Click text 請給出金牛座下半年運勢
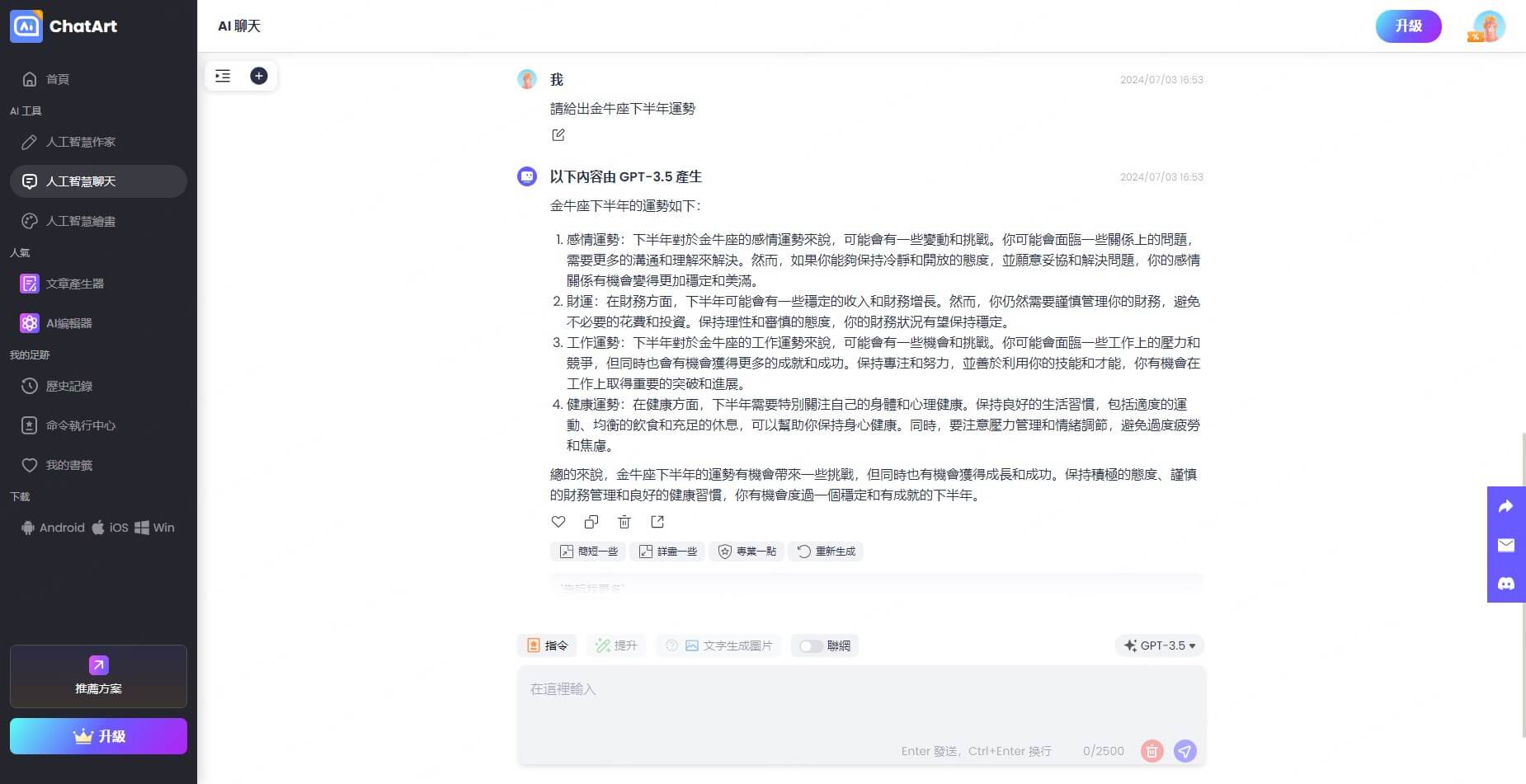 click(623, 109)
